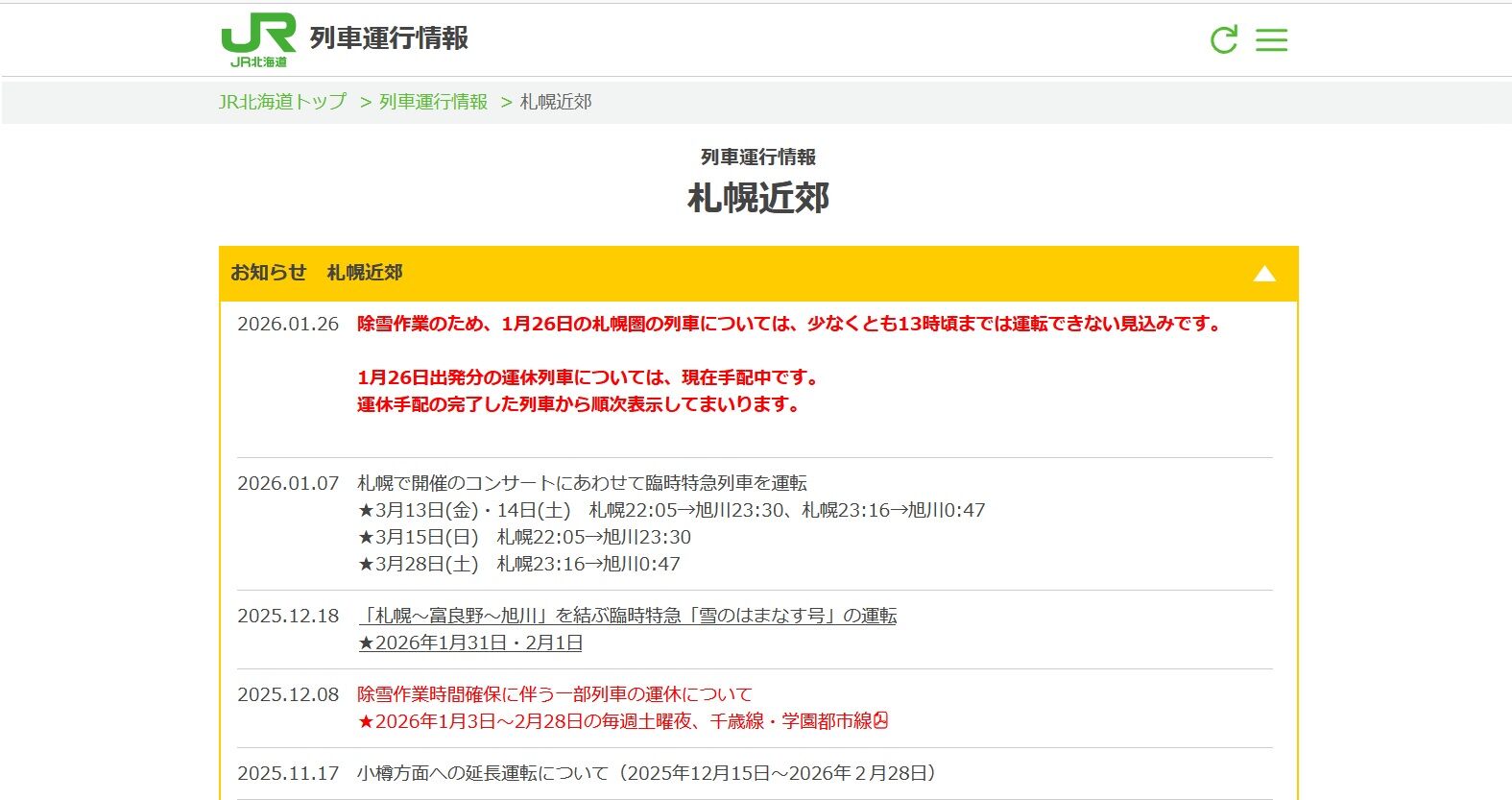Open the hamburger menu icon

tap(1272, 39)
